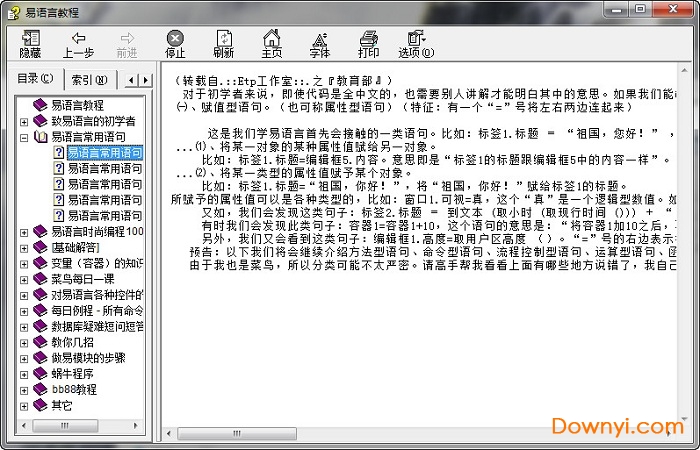Click the help icon in title bar

(x=13, y=12)
